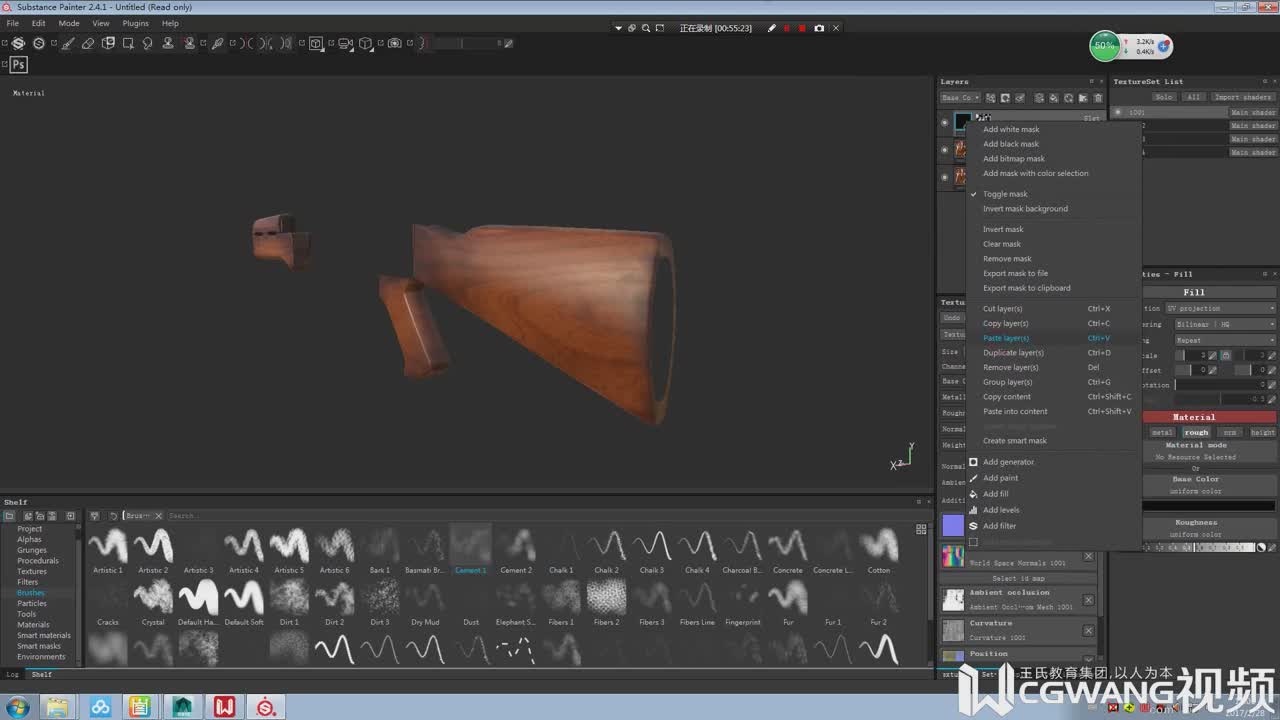The height and width of the screenshot is (720, 1280).
Task: Click the All button in TextureSet List
Action: tap(1193, 97)
